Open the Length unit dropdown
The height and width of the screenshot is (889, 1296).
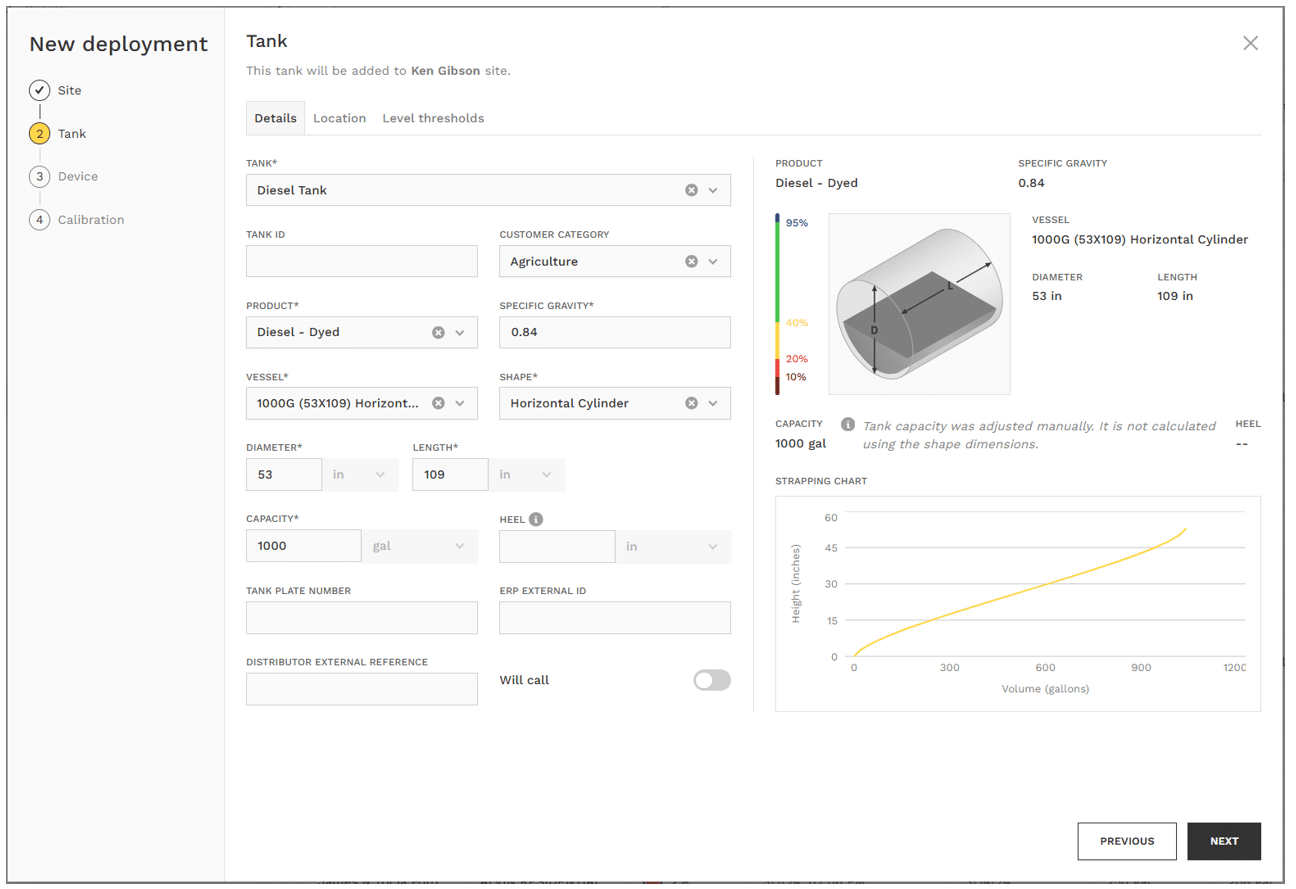[527, 475]
